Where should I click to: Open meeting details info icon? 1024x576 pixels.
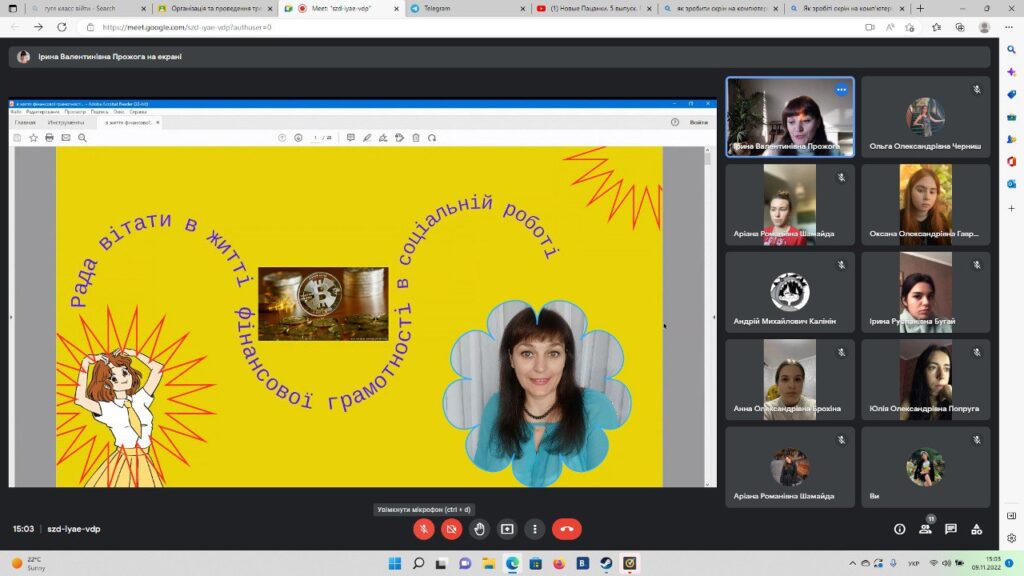(x=899, y=529)
